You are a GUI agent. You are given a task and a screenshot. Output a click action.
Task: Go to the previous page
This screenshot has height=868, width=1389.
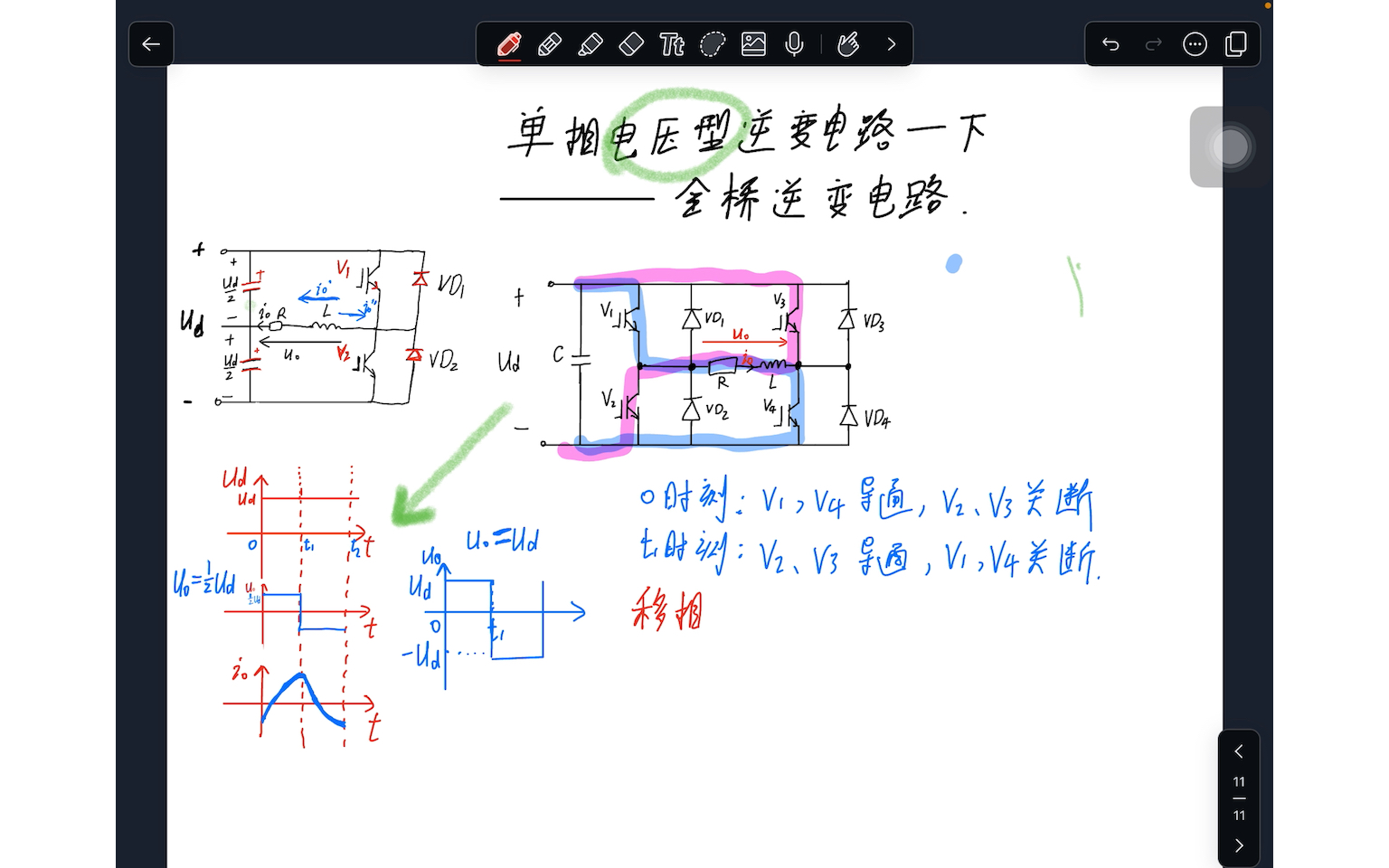click(1239, 751)
